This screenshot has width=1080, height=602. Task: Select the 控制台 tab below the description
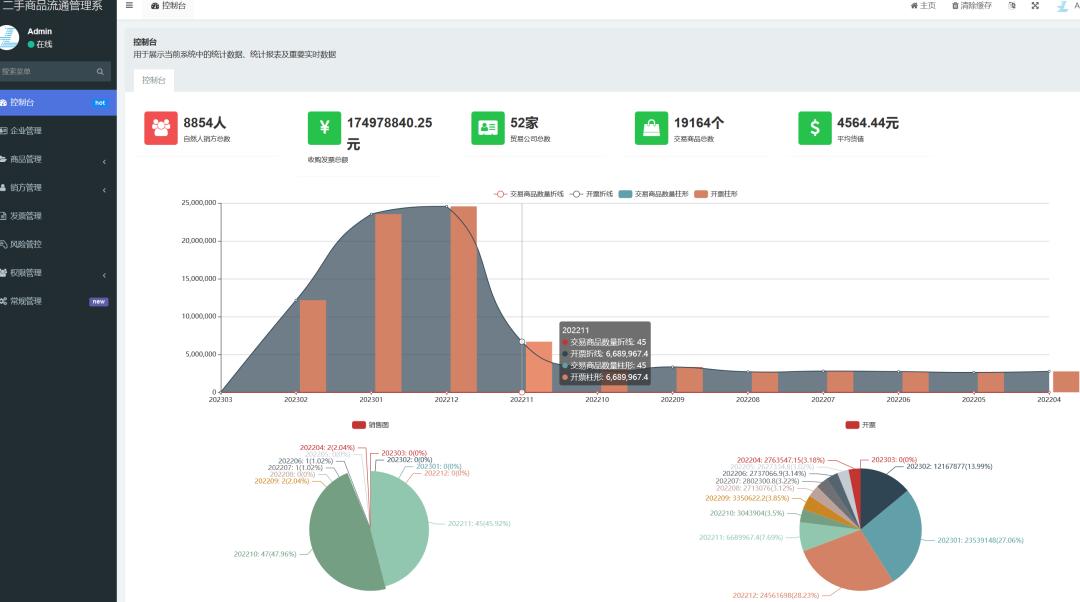[x=154, y=81]
